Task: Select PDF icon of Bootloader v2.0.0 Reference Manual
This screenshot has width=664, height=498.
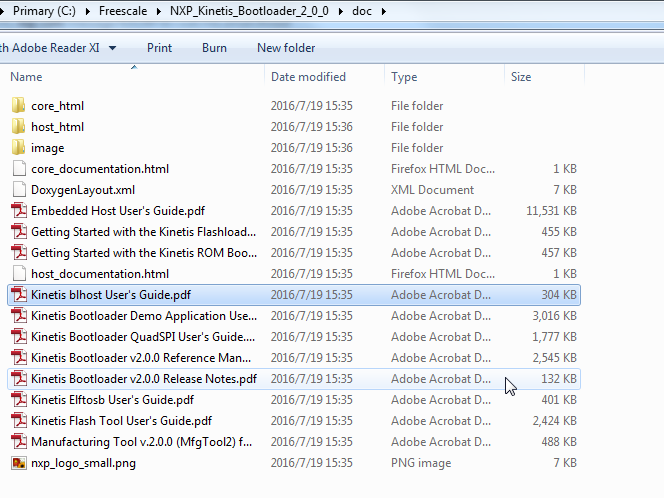Action: (x=19, y=358)
